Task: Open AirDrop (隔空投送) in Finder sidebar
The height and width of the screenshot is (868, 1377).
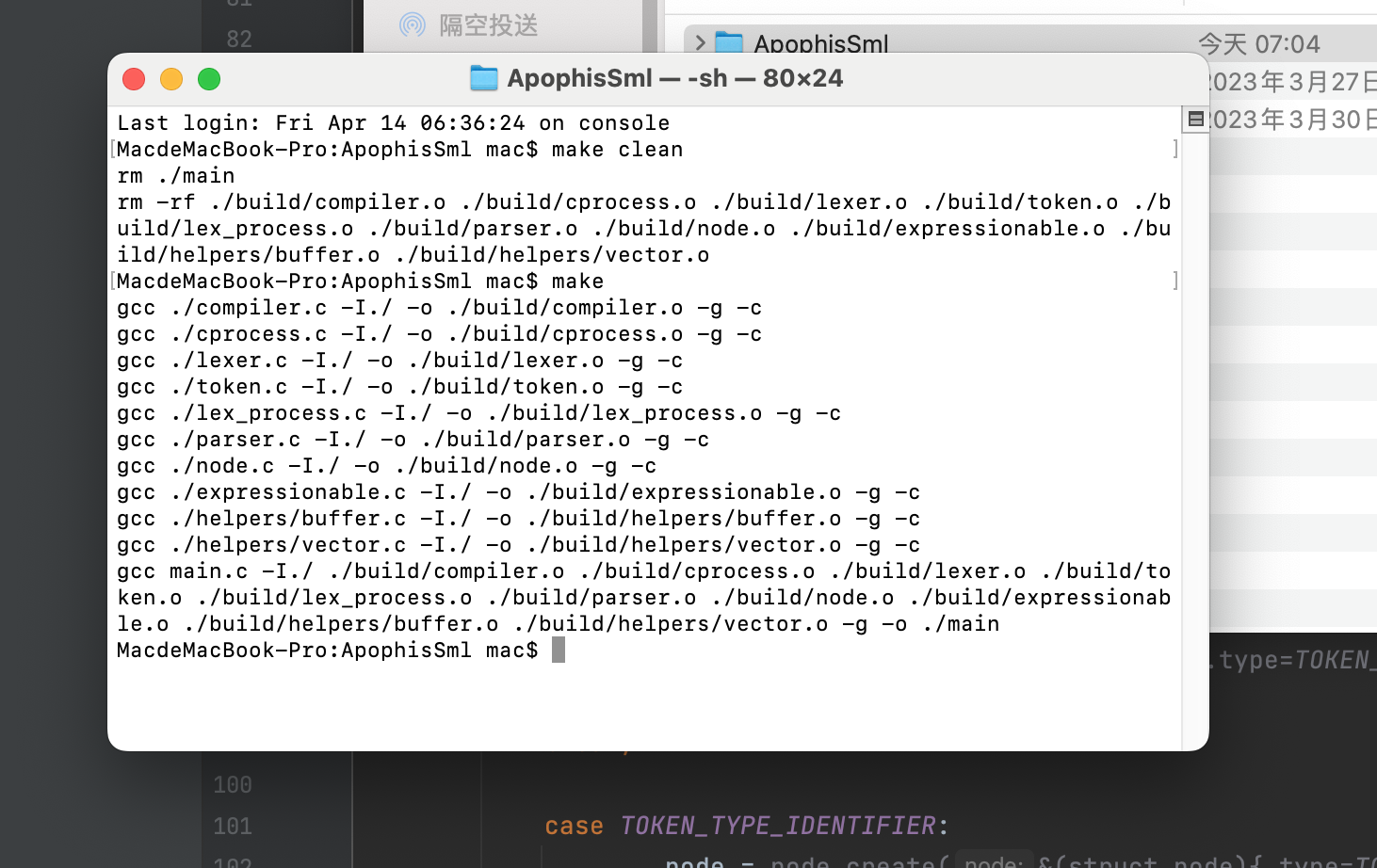Action: [413, 24]
